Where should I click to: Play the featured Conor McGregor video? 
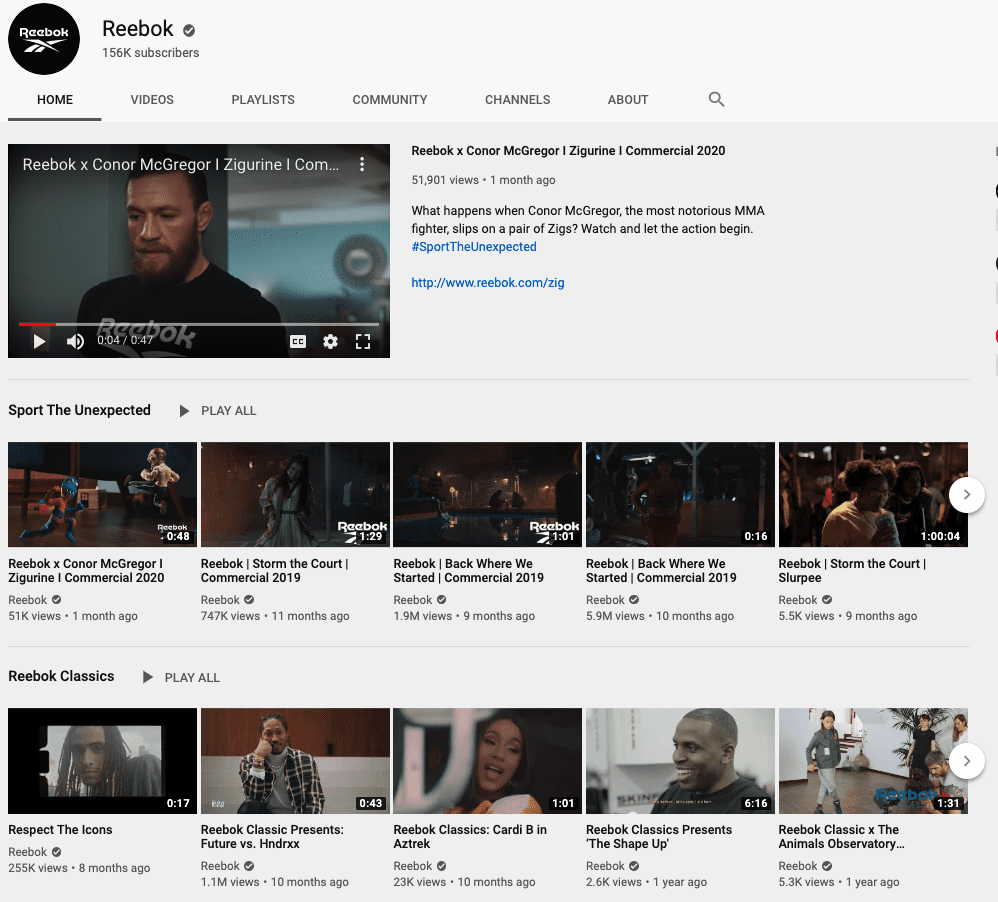[39, 342]
